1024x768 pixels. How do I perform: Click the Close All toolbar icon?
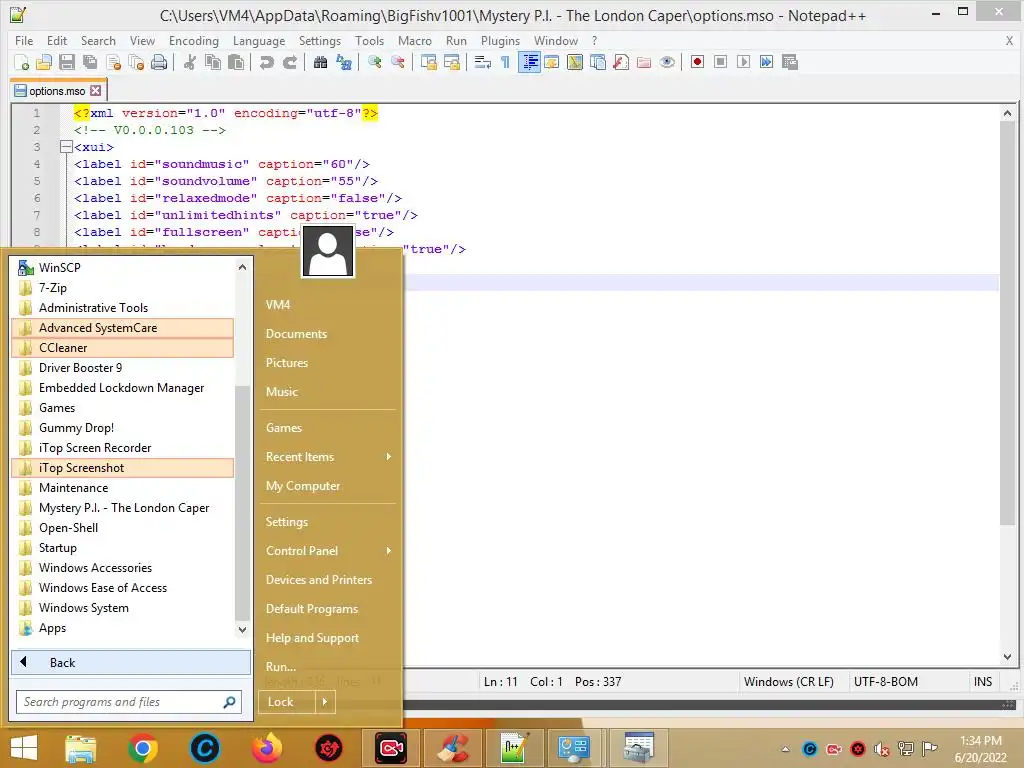[x=136, y=62]
